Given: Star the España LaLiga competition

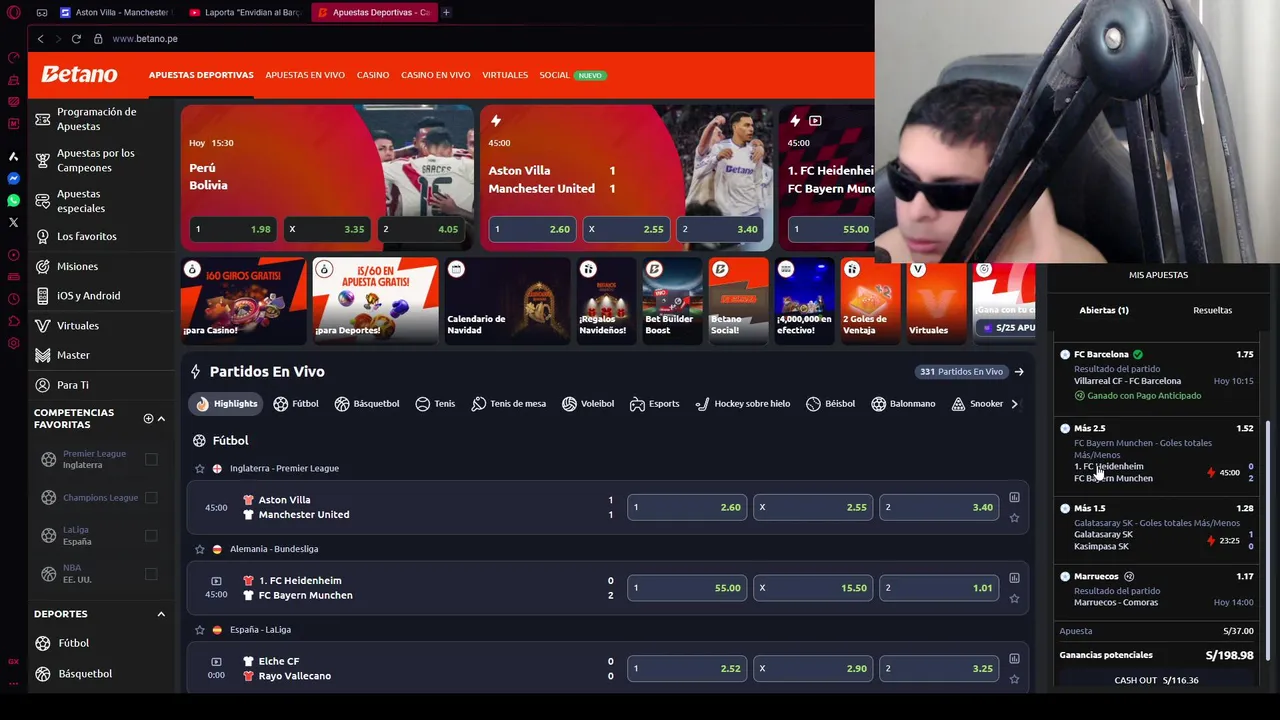Looking at the screenshot, I should tap(200, 630).
